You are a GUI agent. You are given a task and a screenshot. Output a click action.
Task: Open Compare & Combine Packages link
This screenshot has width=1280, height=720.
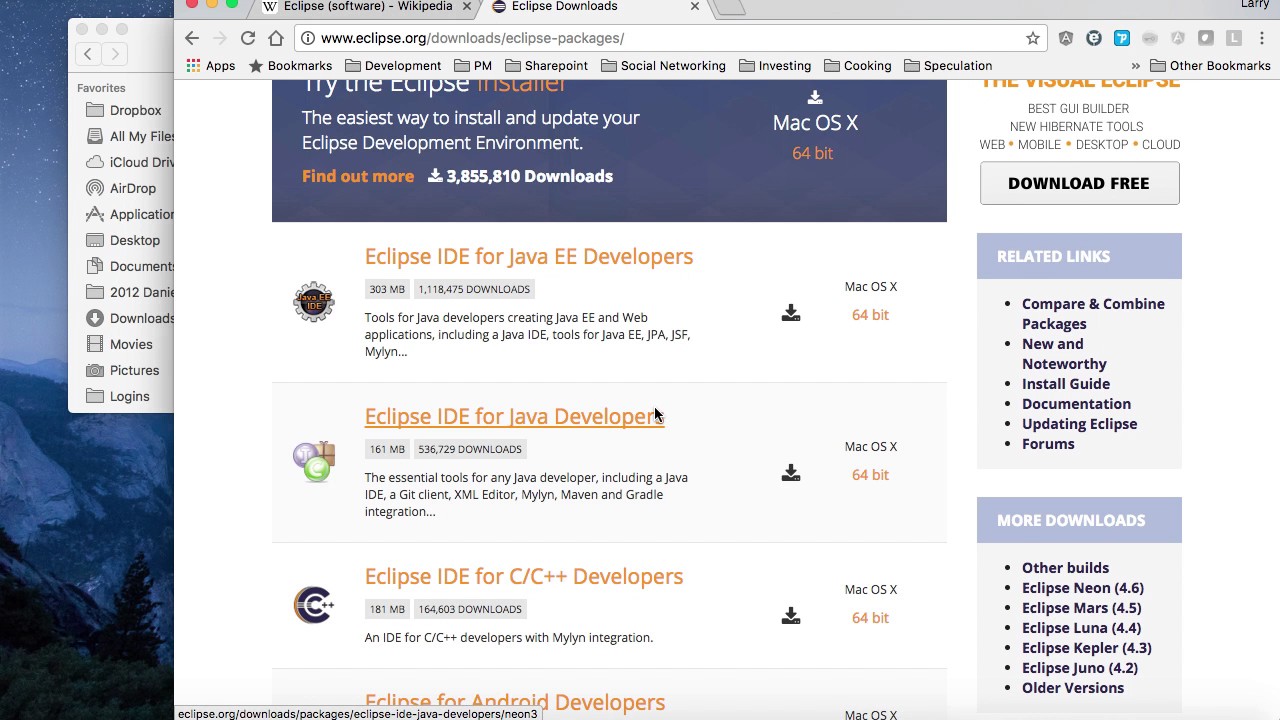click(1093, 313)
